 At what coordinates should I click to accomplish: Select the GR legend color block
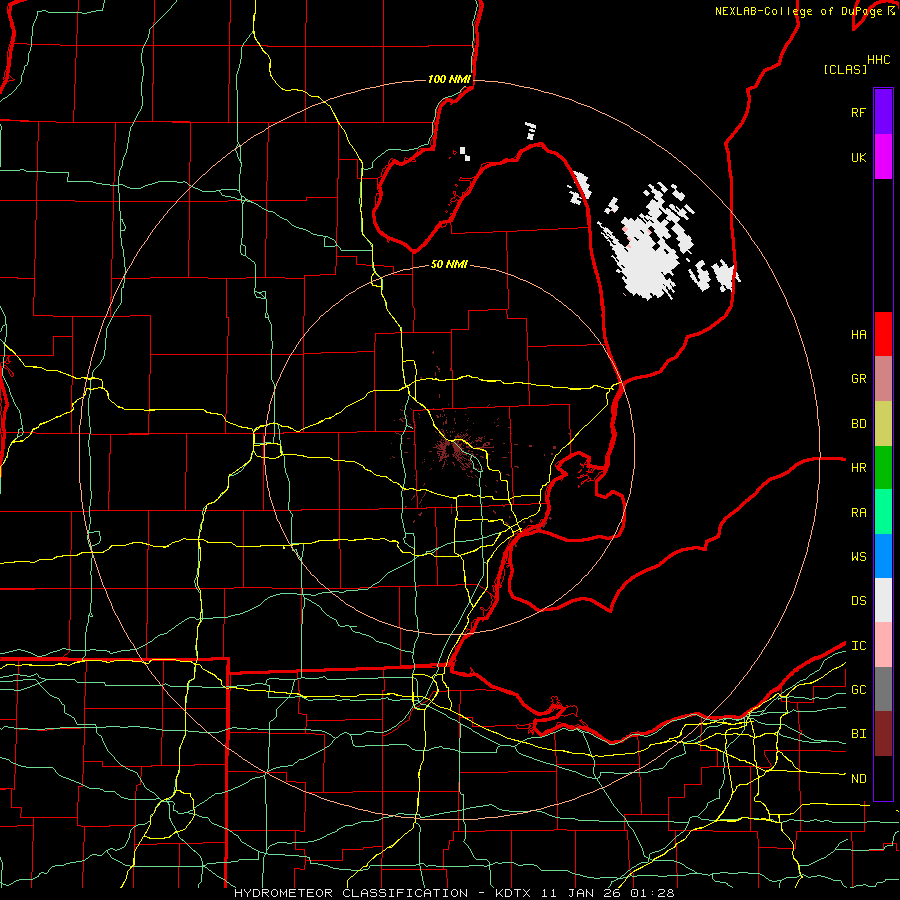coord(883,378)
